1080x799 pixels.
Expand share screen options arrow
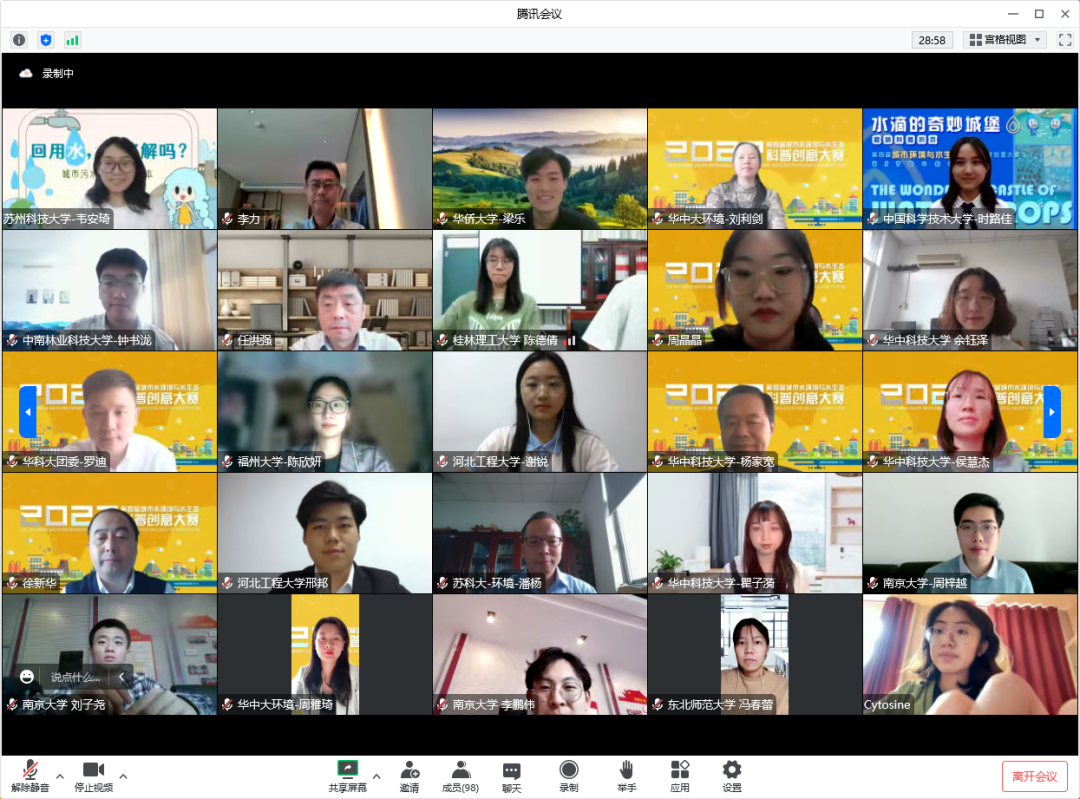coord(376,776)
